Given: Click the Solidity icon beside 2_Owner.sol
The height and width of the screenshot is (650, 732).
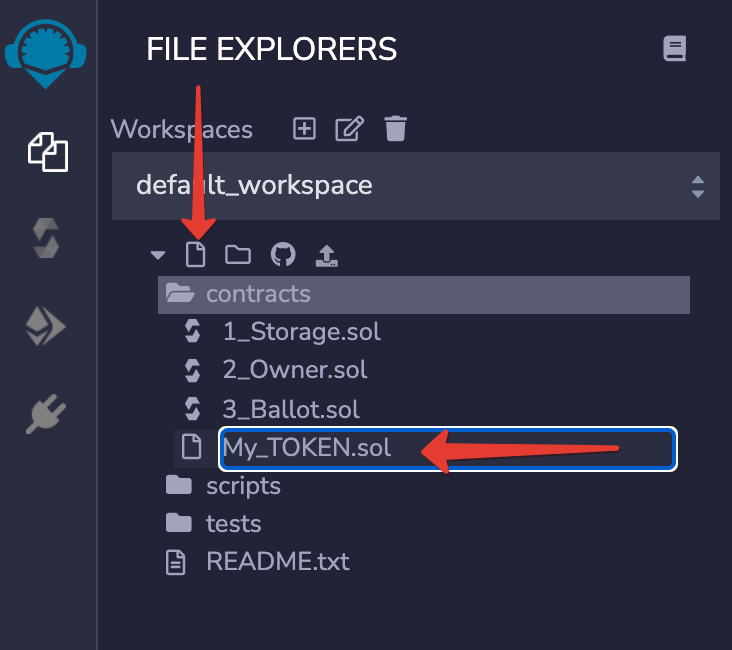Looking at the screenshot, I should coord(192,370).
